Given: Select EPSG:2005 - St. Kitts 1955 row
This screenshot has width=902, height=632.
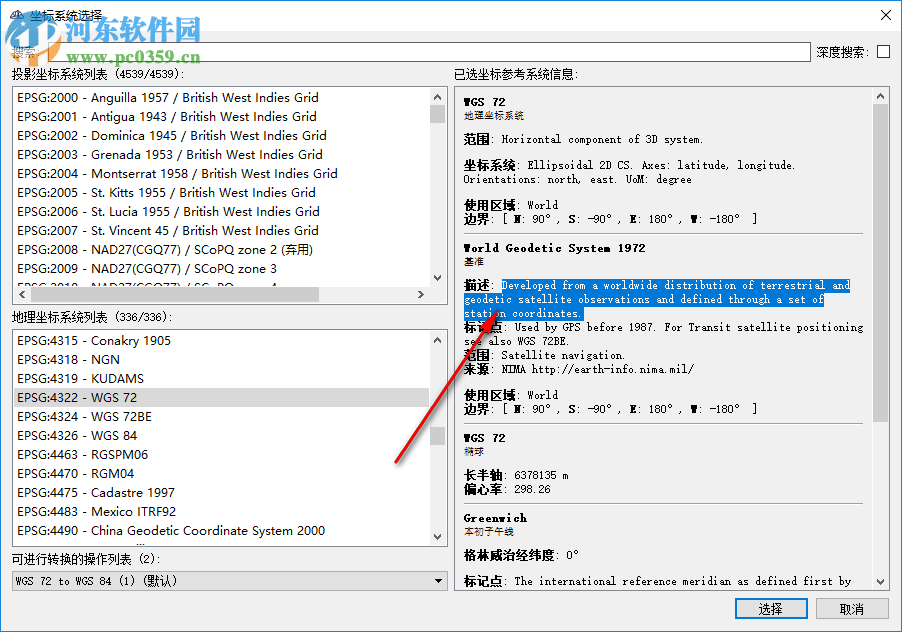Looking at the screenshot, I should pyautogui.click(x=221, y=193).
